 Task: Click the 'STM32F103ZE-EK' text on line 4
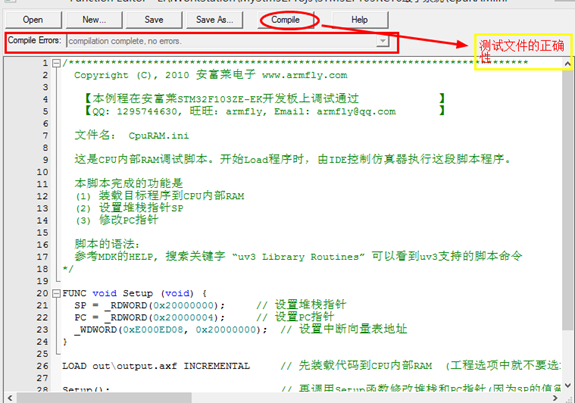coord(219,99)
